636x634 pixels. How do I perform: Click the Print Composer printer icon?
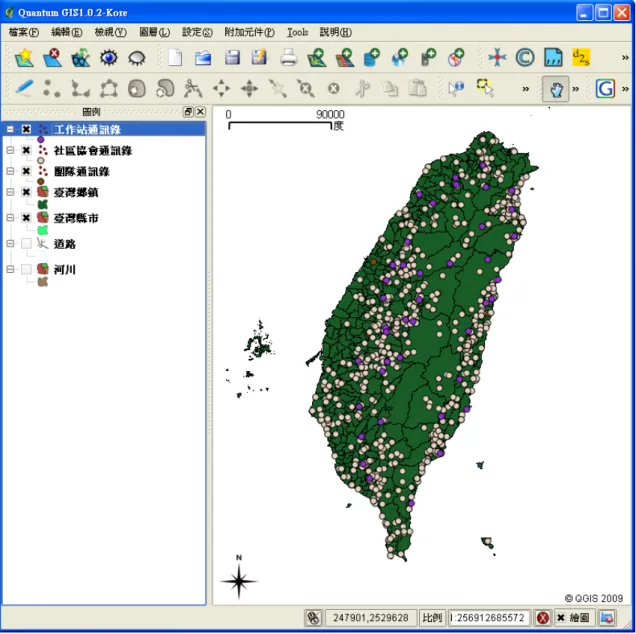[288, 58]
